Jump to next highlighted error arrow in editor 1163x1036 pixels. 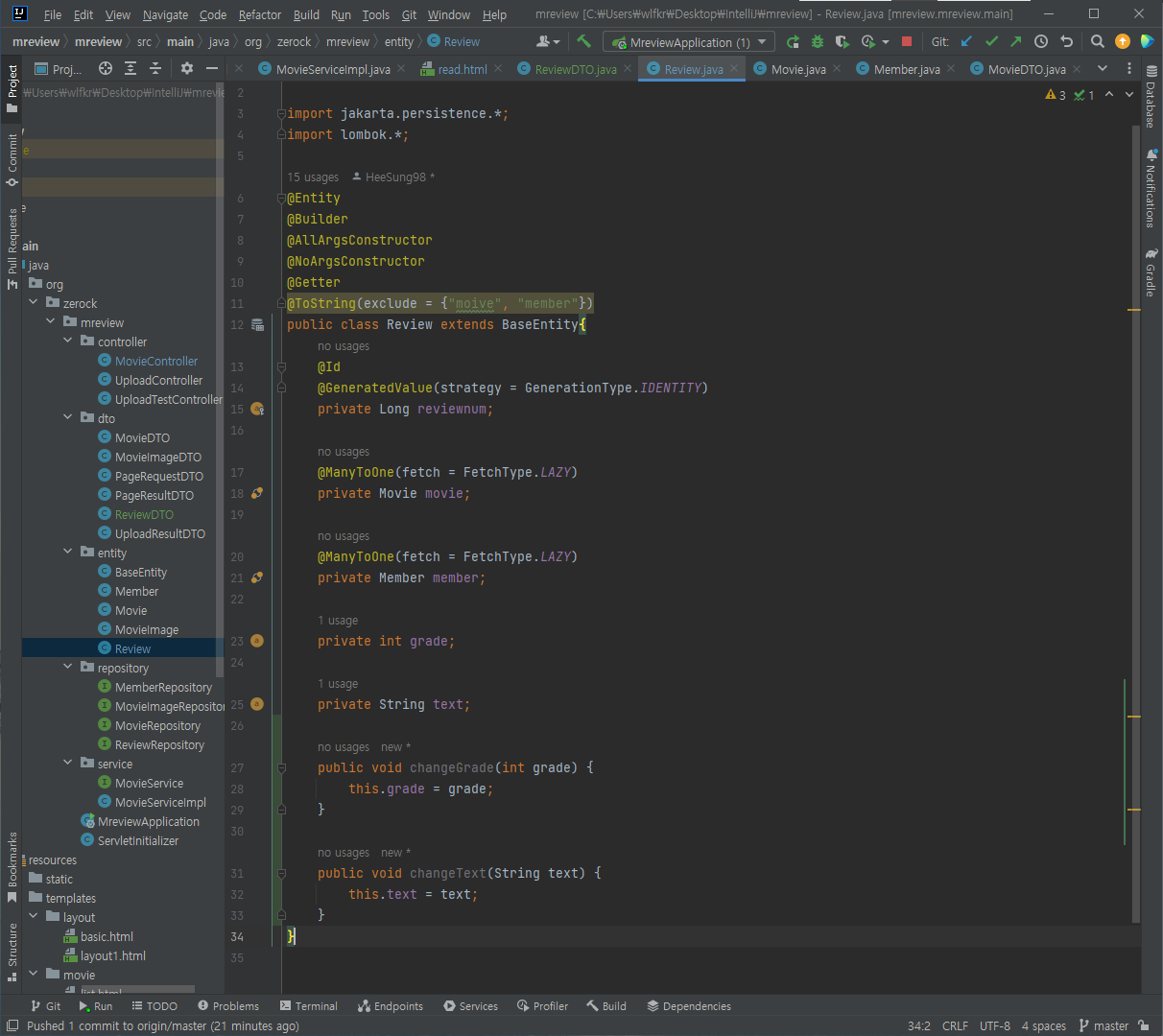pyautogui.click(x=1129, y=94)
